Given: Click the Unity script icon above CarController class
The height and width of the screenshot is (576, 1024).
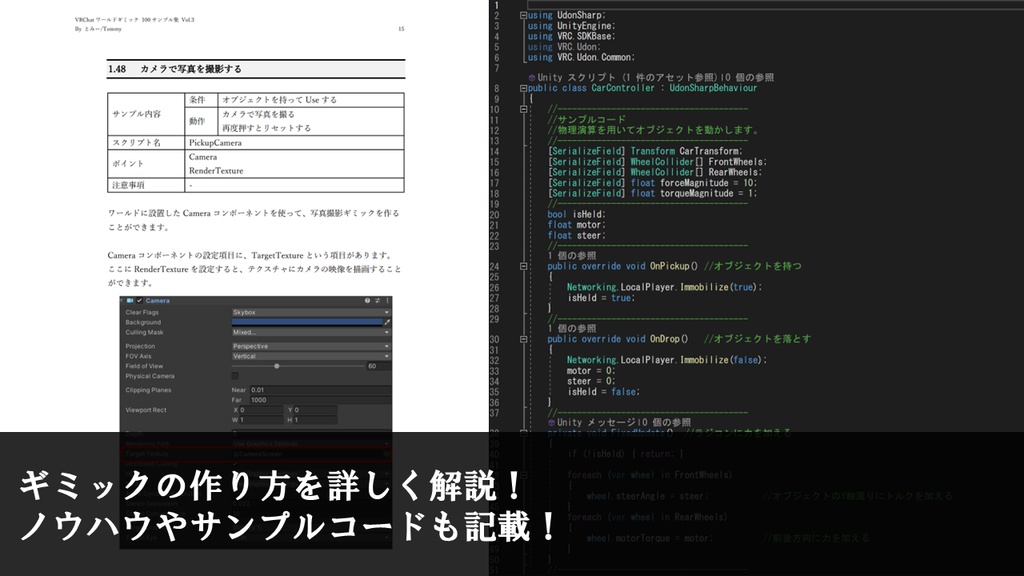Looking at the screenshot, I should (x=531, y=77).
